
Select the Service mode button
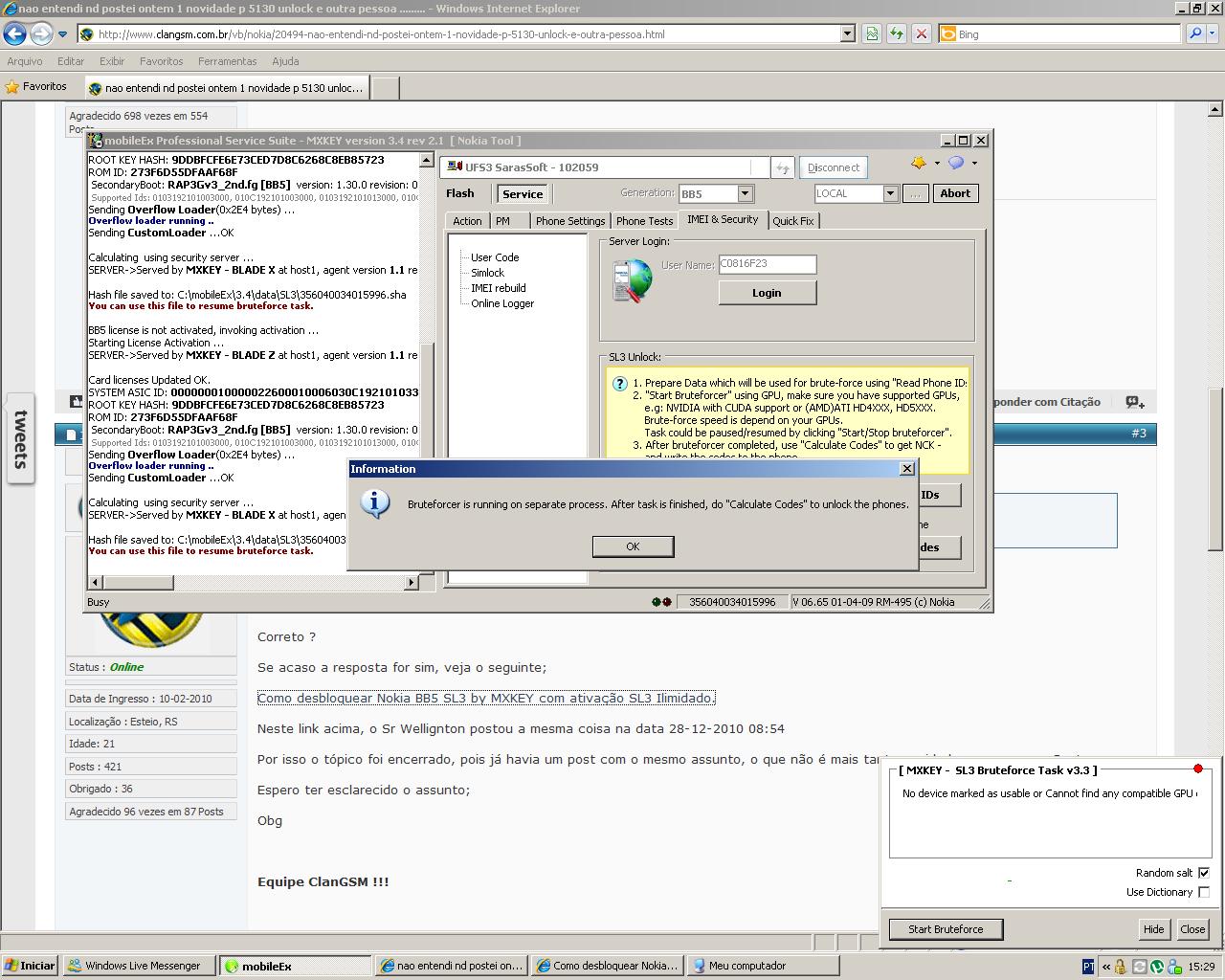click(523, 193)
